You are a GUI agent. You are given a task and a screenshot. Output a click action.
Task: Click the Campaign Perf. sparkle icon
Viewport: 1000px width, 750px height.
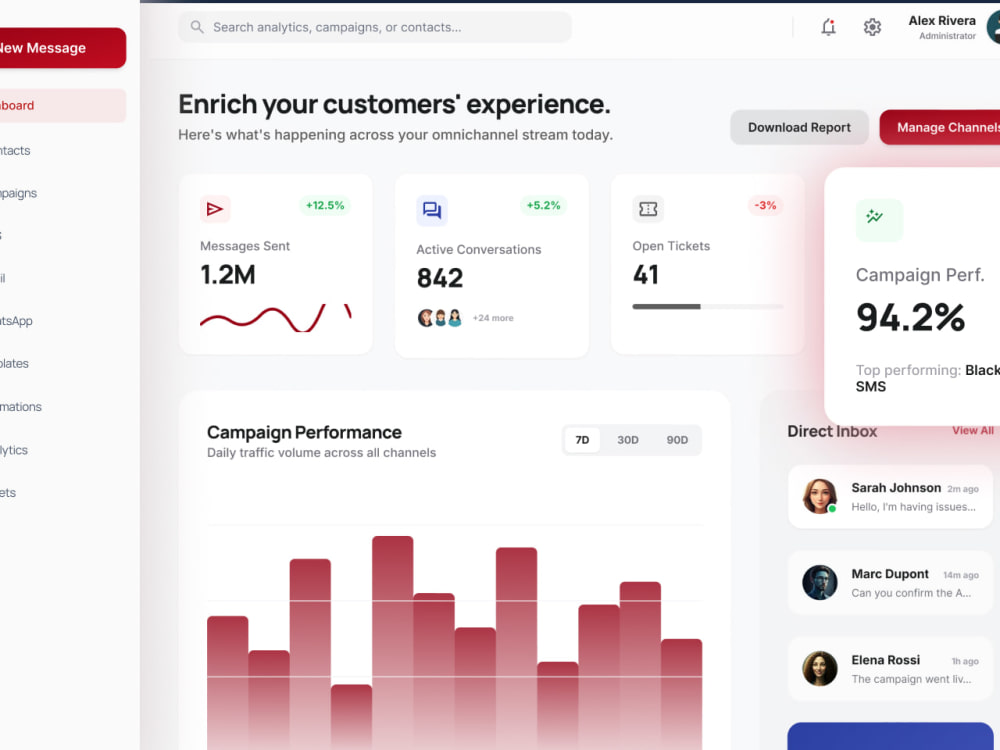pyautogui.click(x=879, y=220)
